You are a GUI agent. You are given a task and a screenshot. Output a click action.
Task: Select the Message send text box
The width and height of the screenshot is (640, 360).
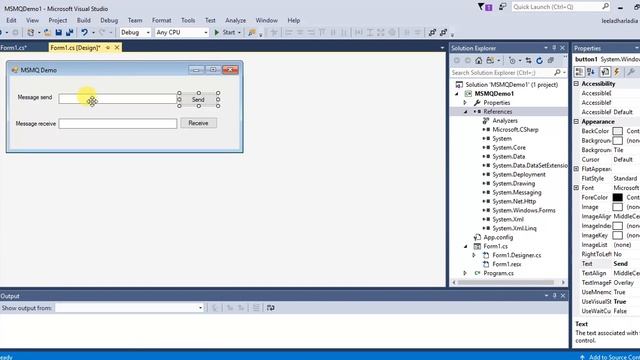118,98
